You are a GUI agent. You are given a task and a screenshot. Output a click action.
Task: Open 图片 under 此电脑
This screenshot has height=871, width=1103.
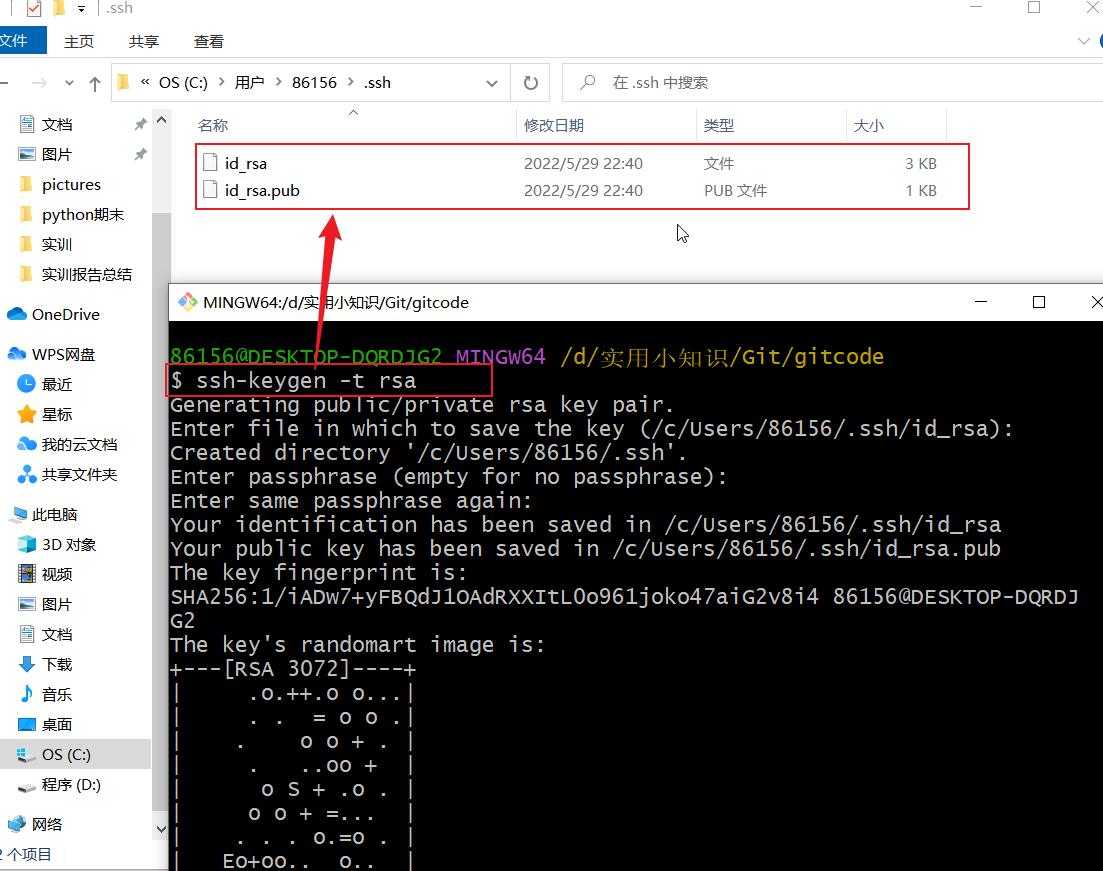click(57, 604)
